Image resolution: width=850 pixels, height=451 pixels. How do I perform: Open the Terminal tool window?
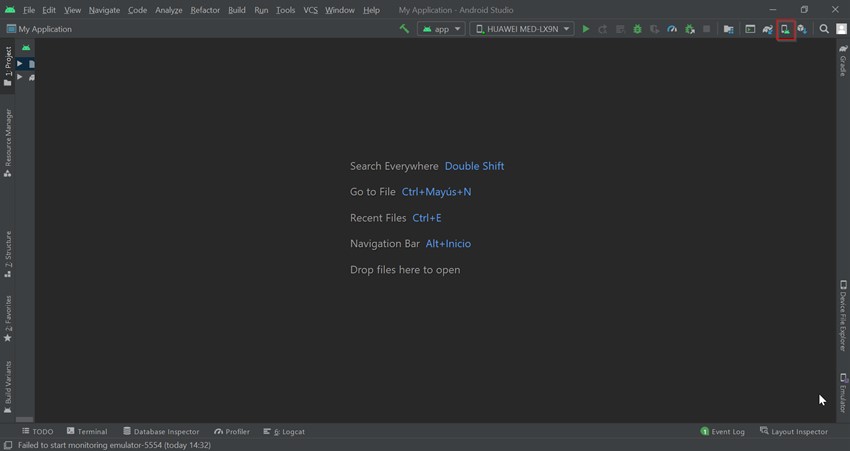(x=87, y=431)
